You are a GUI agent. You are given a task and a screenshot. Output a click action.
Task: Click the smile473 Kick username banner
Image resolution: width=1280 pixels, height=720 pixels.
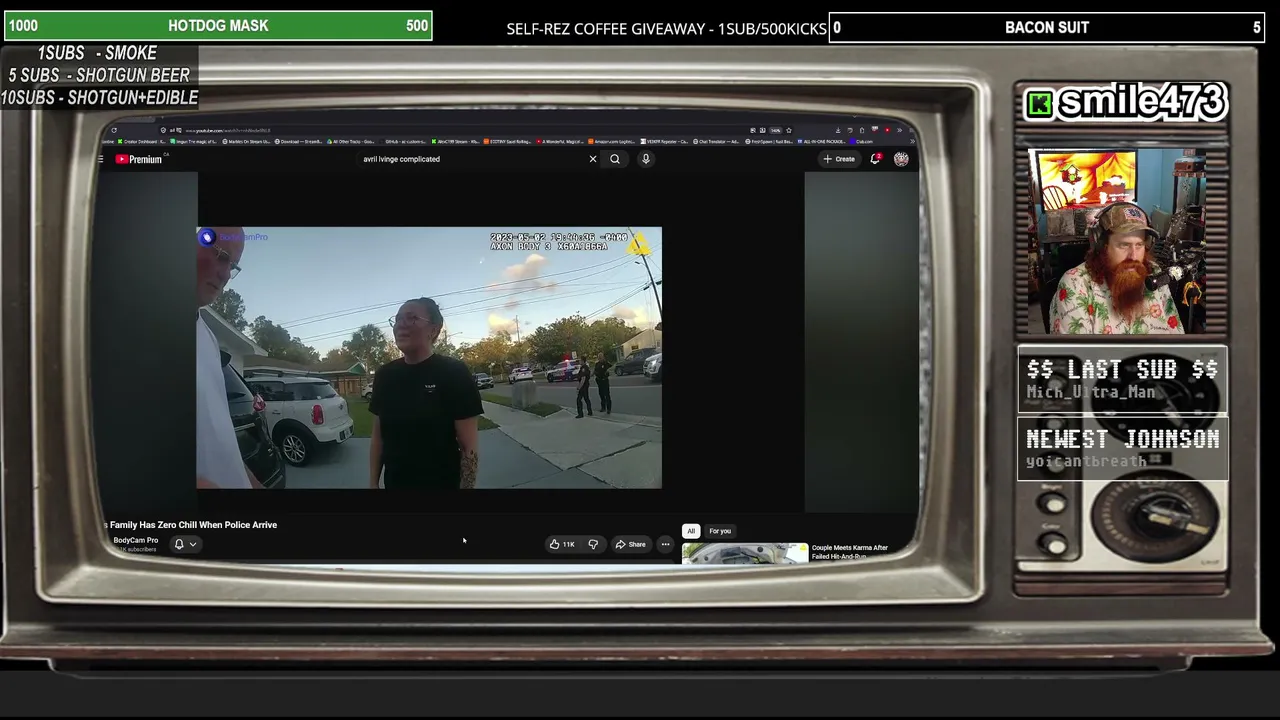1125,102
